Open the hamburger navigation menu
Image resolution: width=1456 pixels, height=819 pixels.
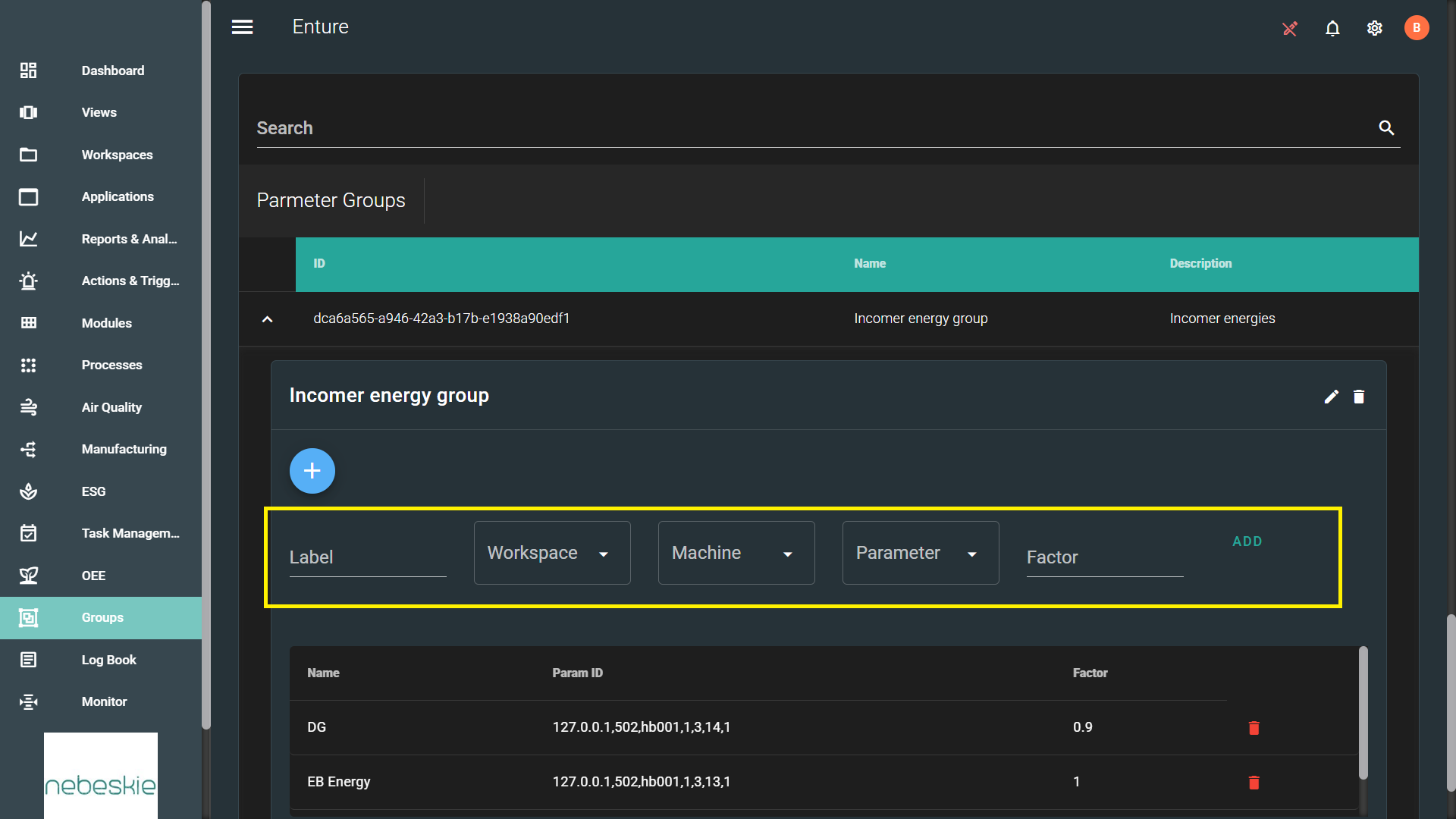tap(243, 27)
